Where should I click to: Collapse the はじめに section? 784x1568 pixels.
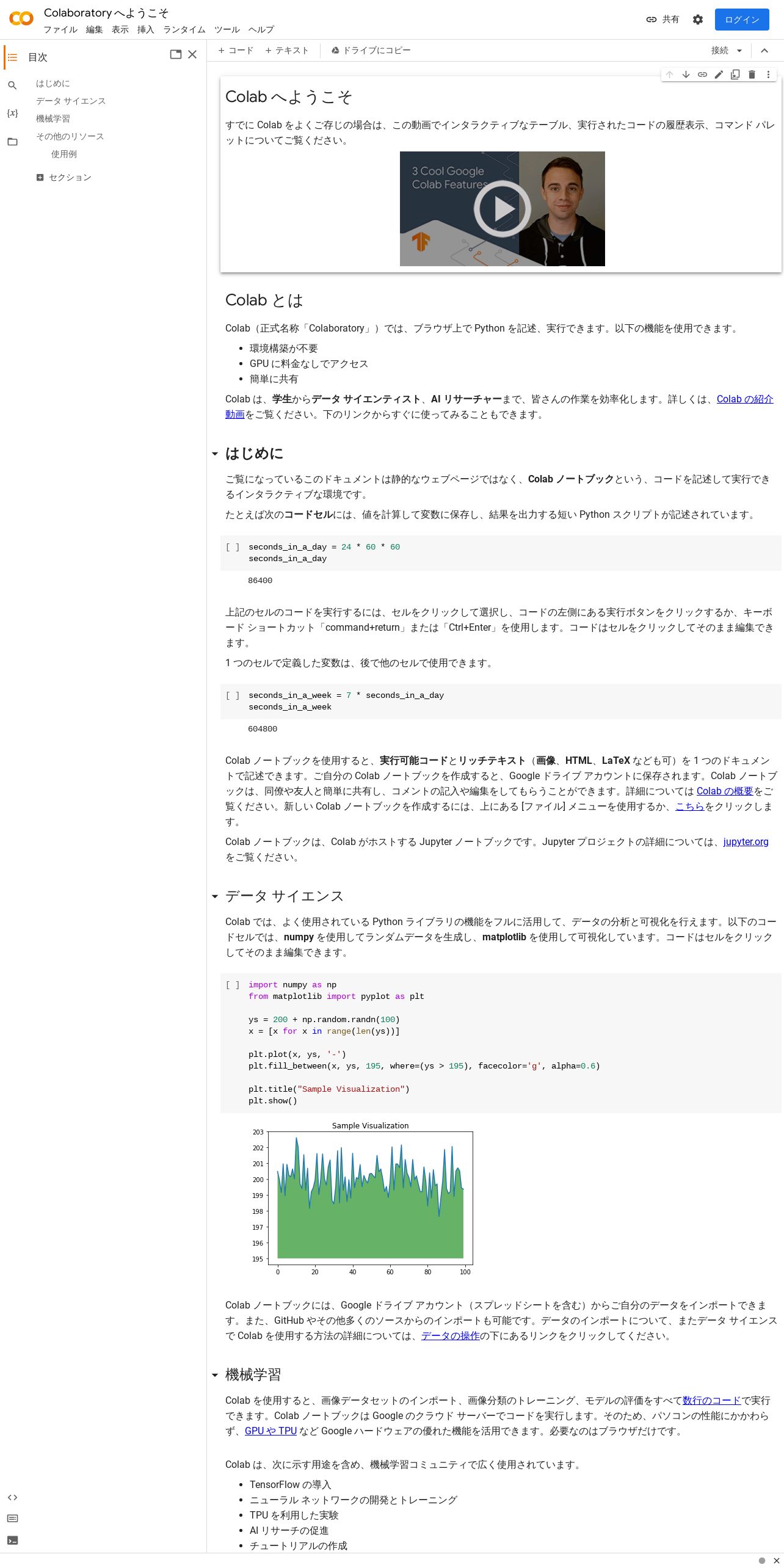(215, 454)
